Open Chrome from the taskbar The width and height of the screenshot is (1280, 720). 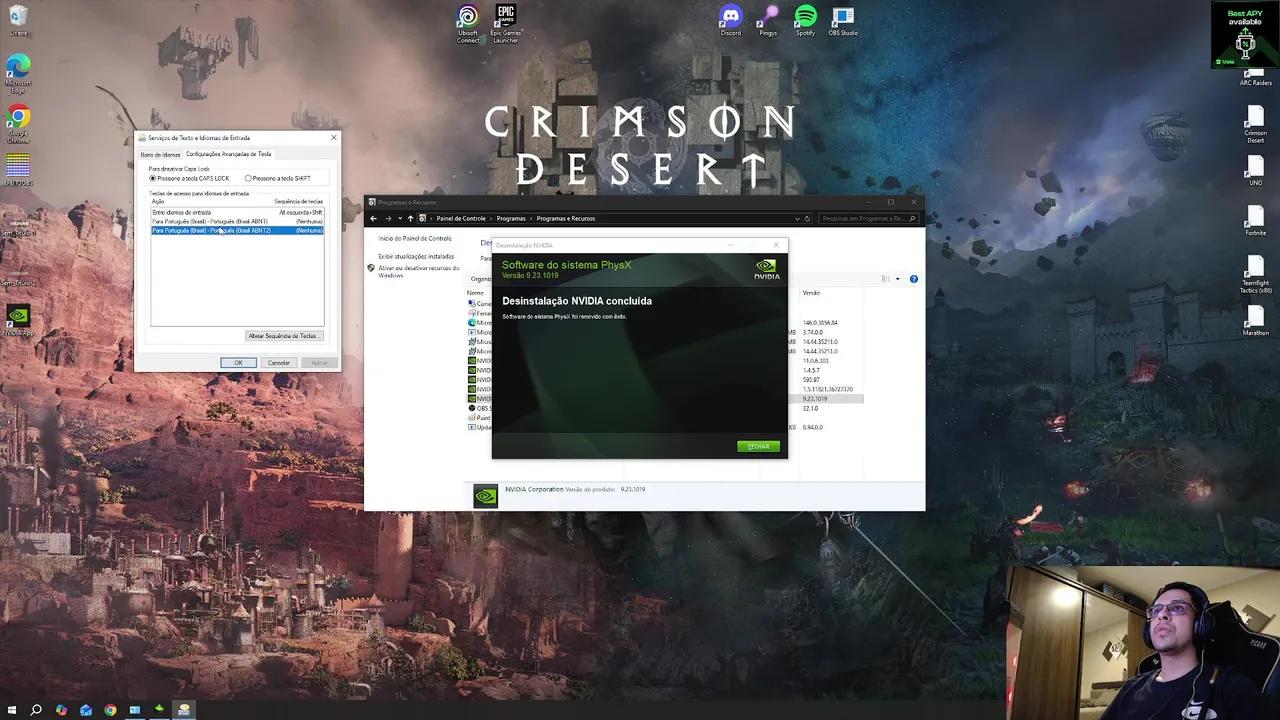110,710
